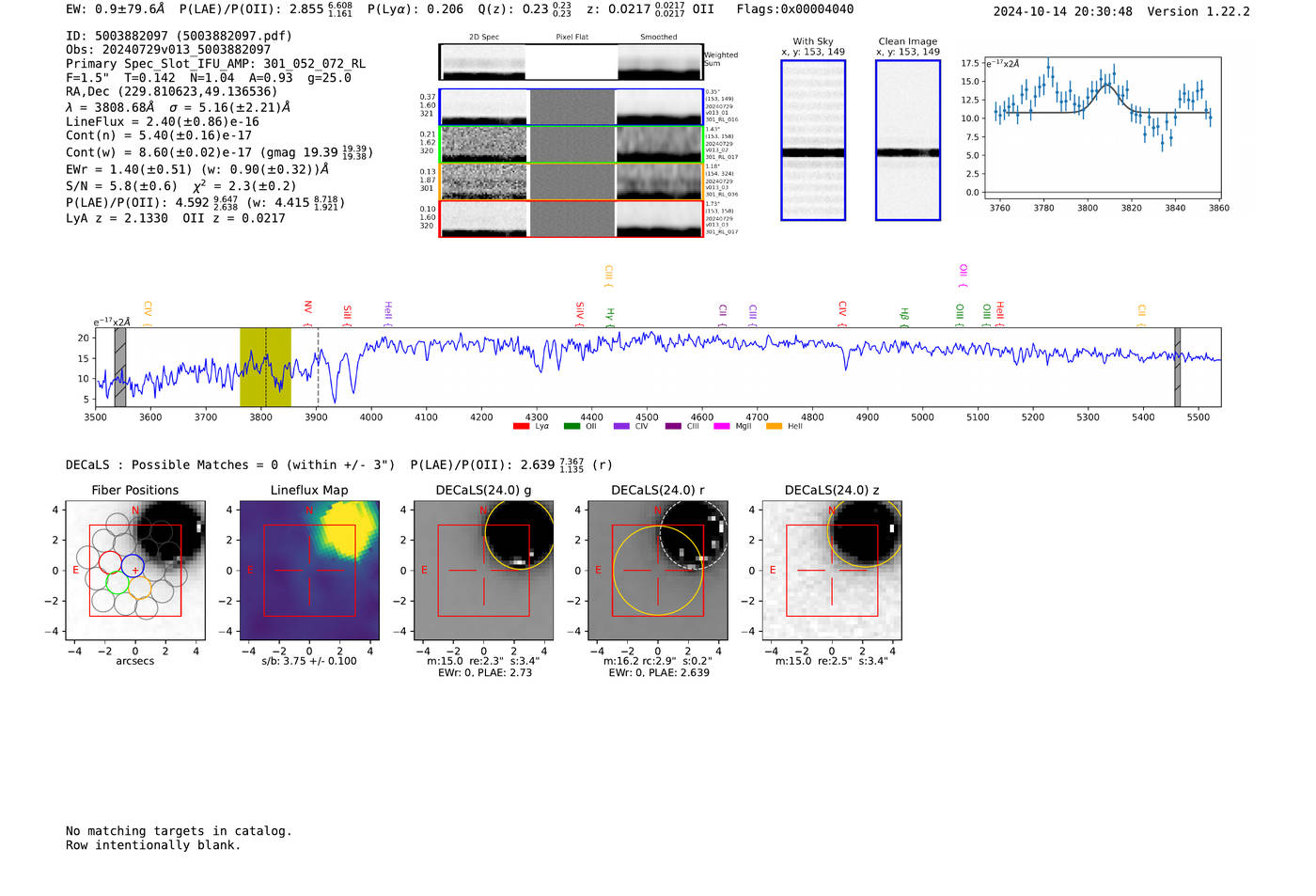This screenshot has height=896, width=1316.
Task: Click 'No matching targets in catalog.' text
Action: pos(179,831)
